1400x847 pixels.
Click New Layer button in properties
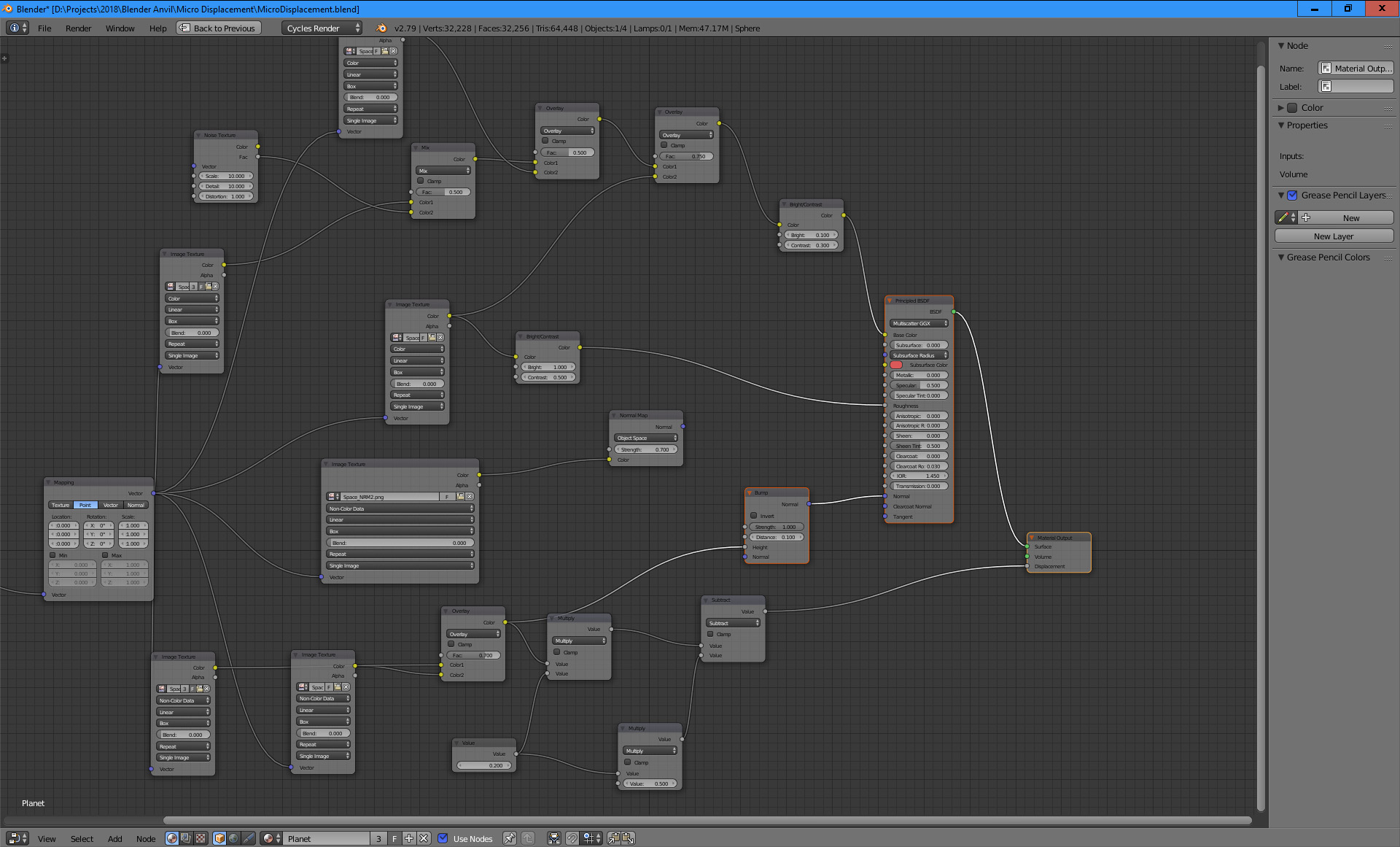click(x=1334, y=236)
